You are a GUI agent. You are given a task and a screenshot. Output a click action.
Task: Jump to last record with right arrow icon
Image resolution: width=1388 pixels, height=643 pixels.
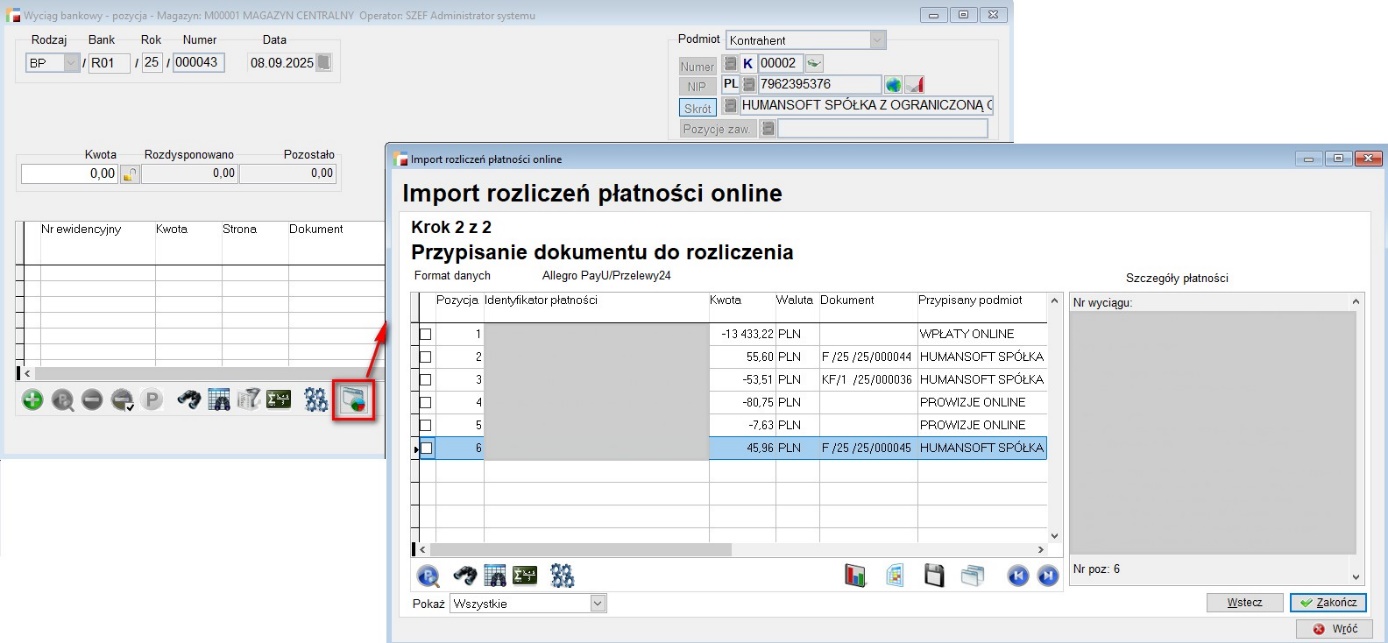[1047, 575]
